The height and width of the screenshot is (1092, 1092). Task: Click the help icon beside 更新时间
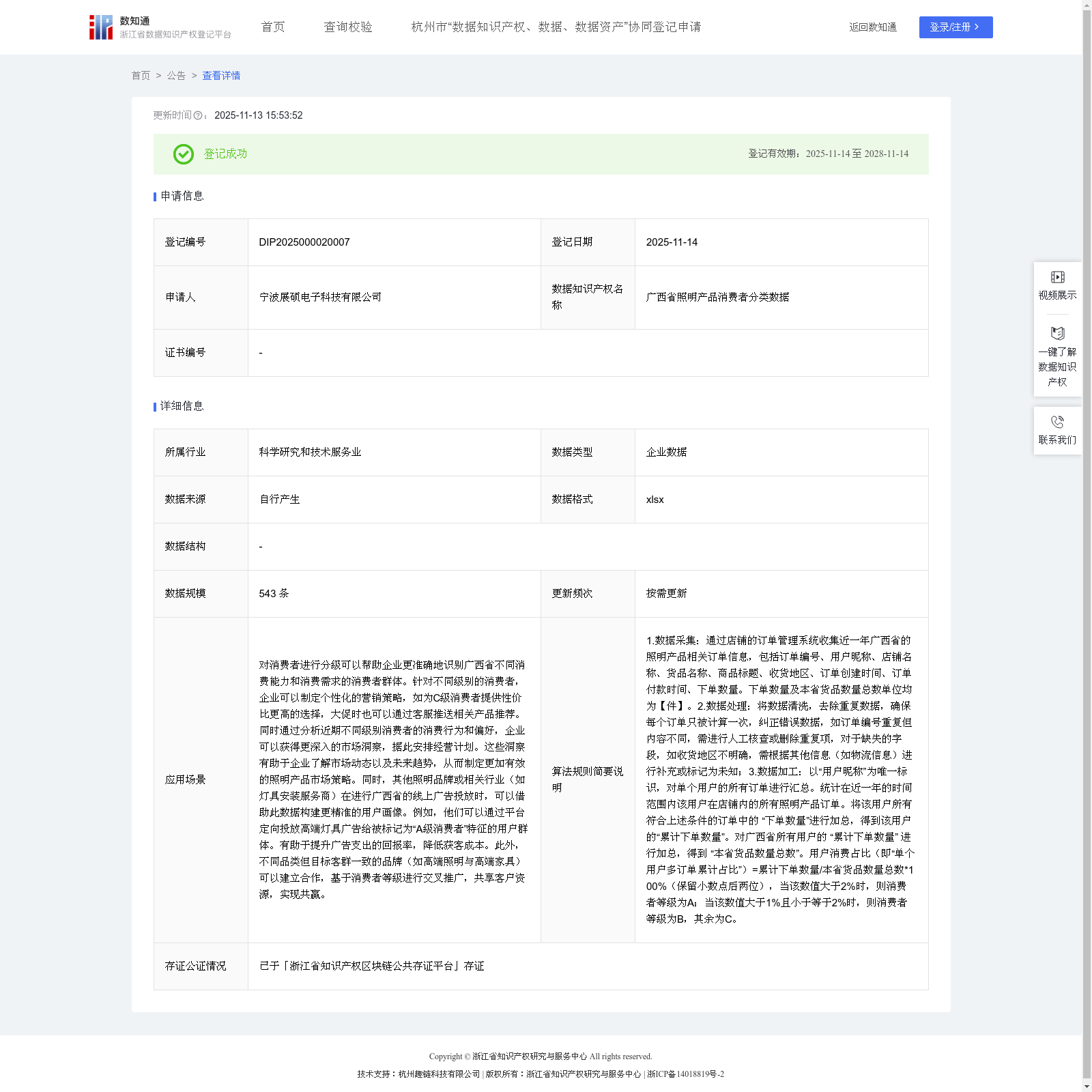click(x=198, y=116)
